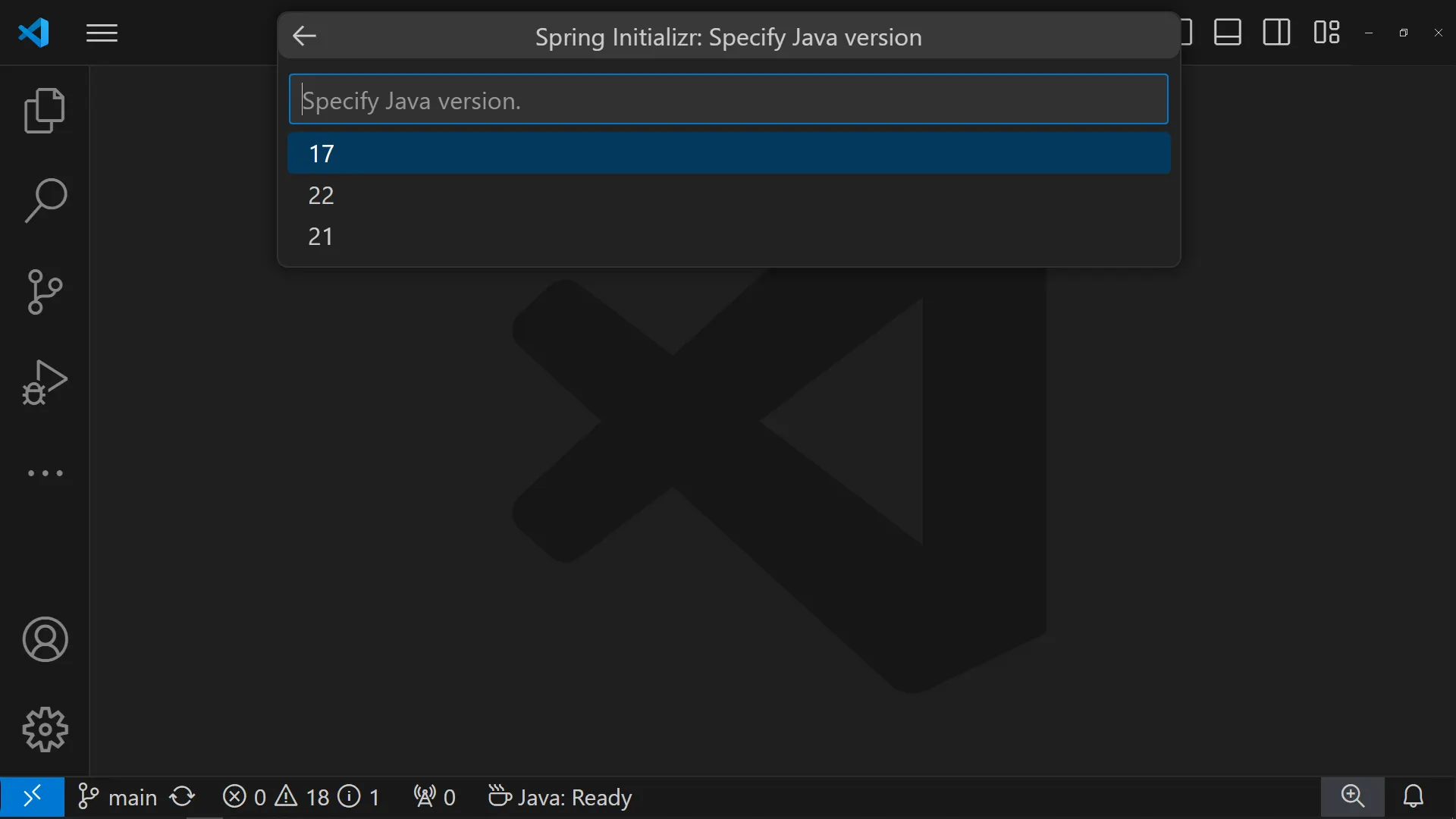This screenshot has height=819, width=1456.
Task: Open the Source Control view
Action: click(45, 292)
